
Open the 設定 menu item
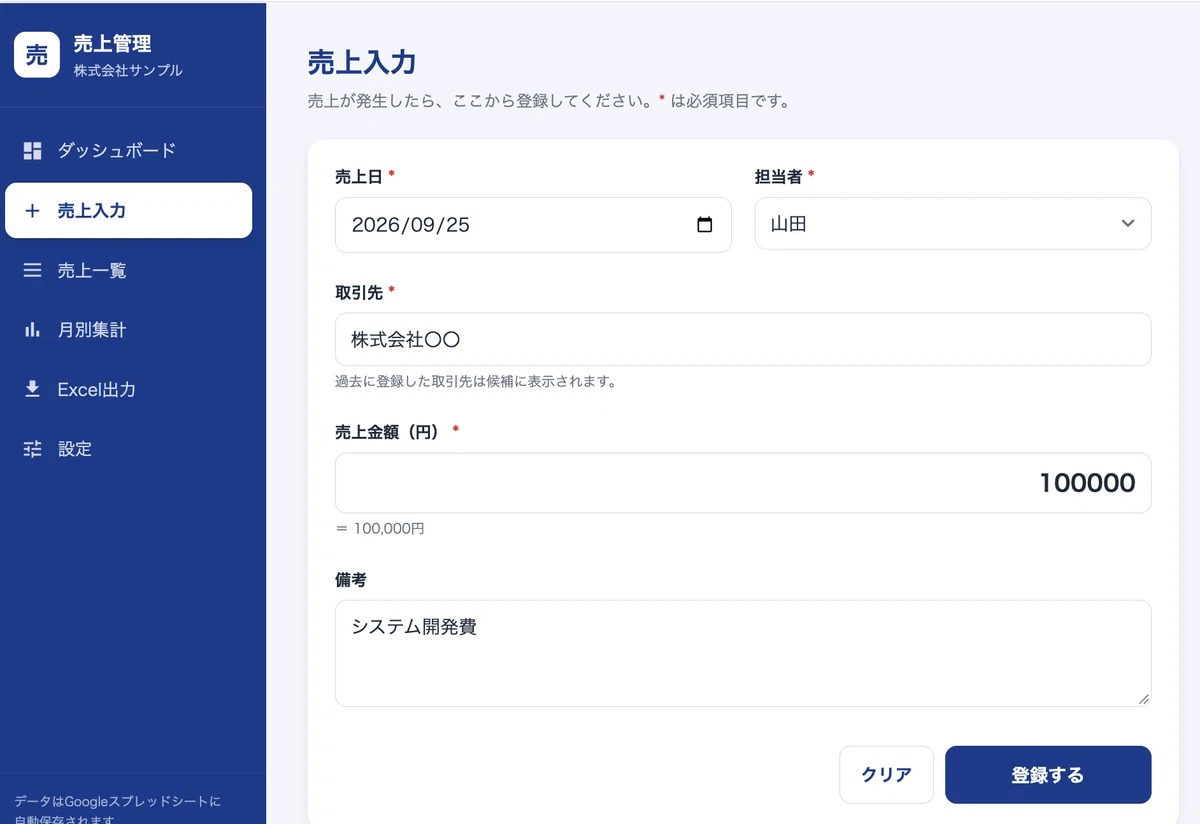click(128, 449)
